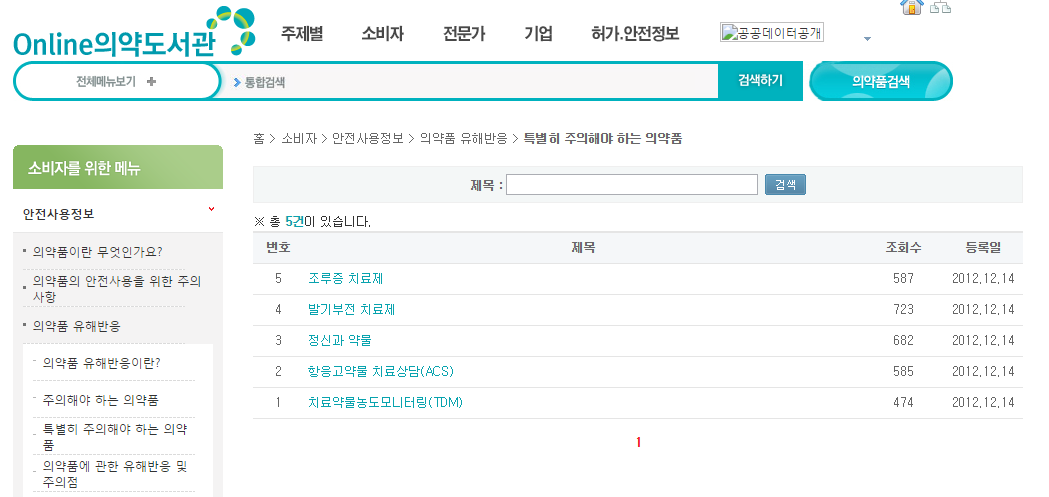The image size is (1049, 497).
Task: Click the small 검색 button beside 제목 field
Action: pyautogui.click(x=785, y=185)
